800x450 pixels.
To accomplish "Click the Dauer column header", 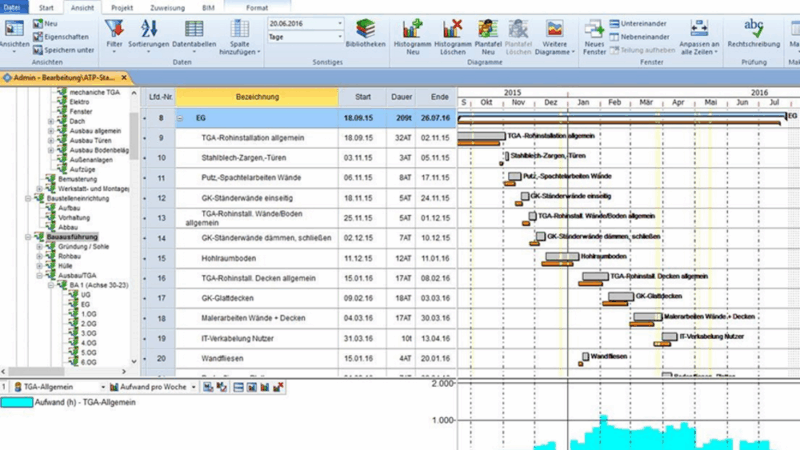I will 402,97.
